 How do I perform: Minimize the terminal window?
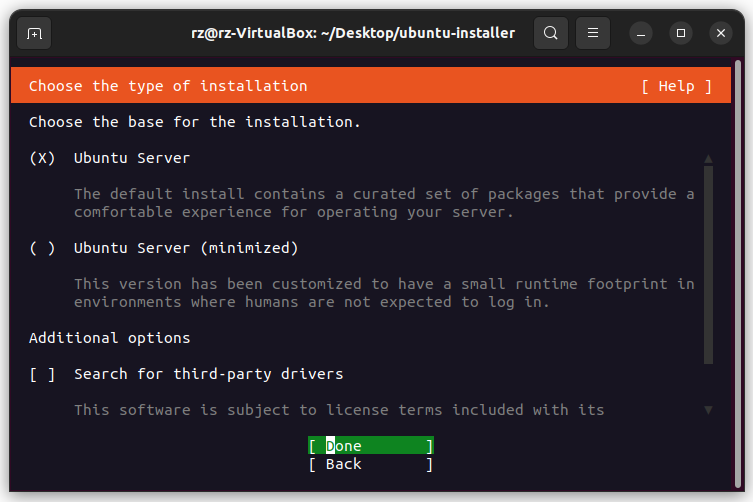pyautogui.click(x=642, y=33)
